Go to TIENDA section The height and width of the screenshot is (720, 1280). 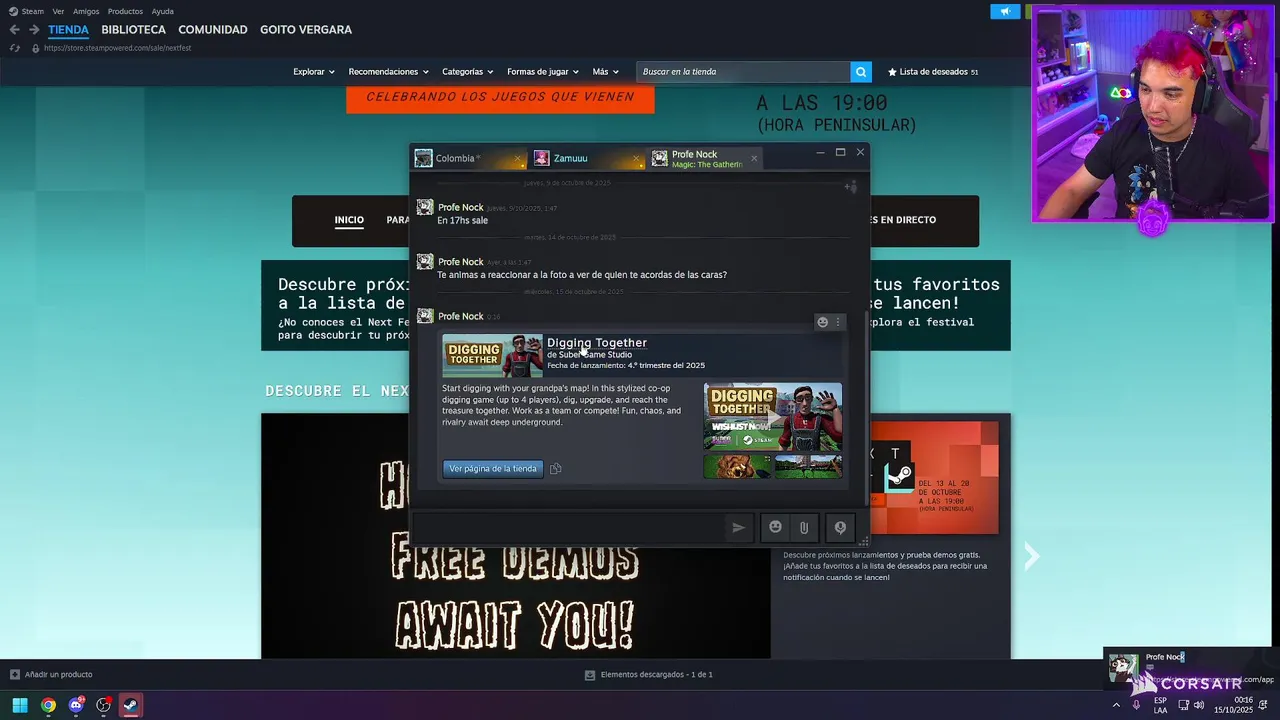pos(68,30)
